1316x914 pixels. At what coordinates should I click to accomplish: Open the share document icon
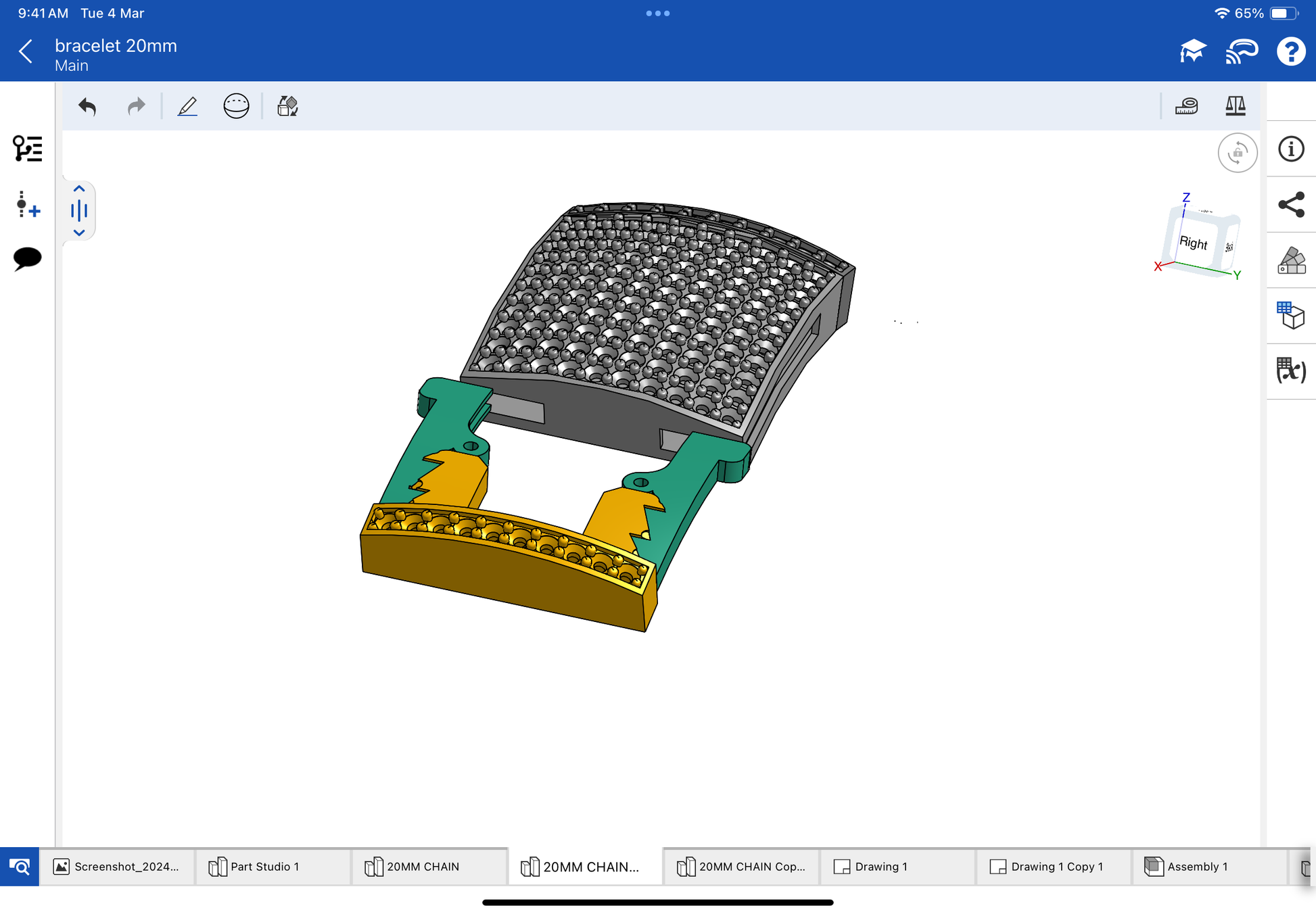[x=1291, y=205]
